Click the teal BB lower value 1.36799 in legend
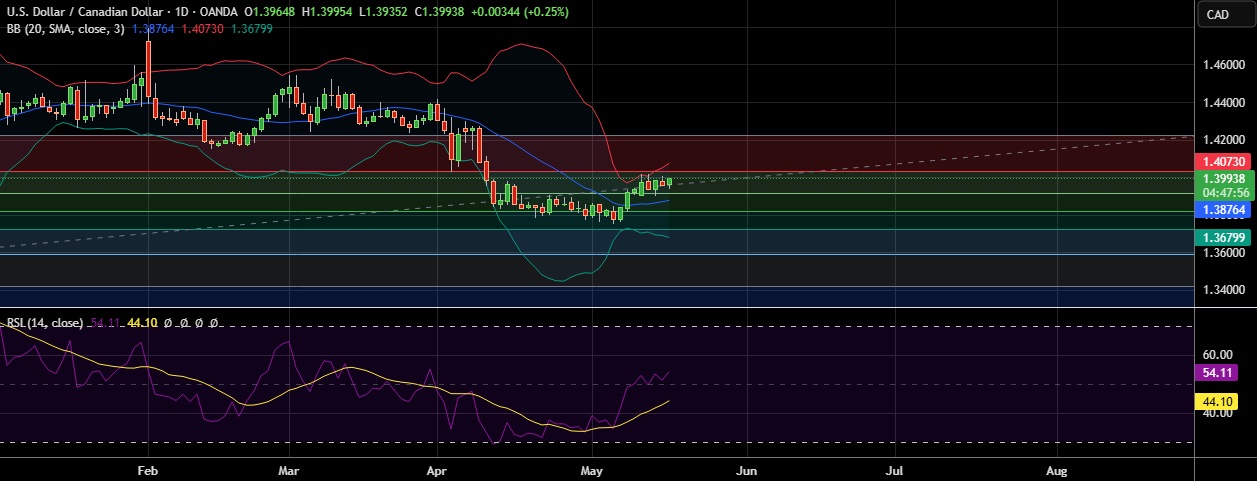Screen dimensions: 1257x481 tap(252, 29)
